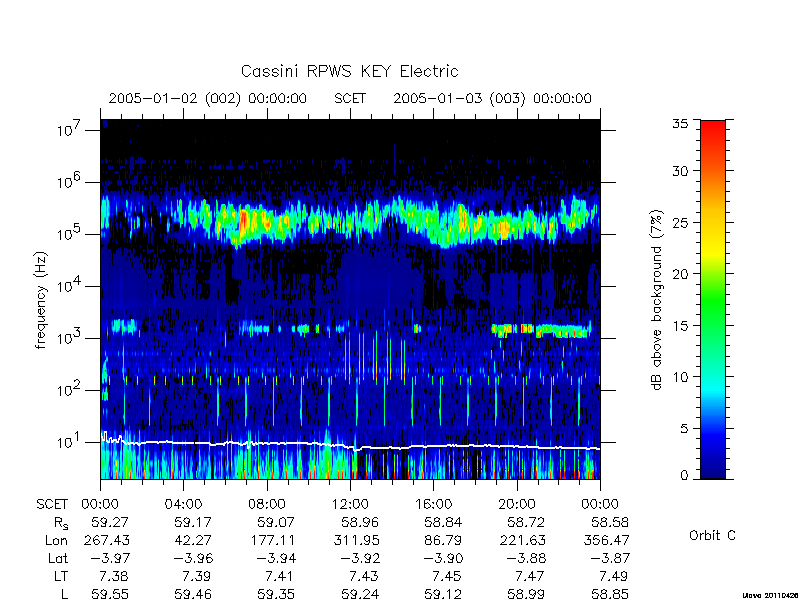Click the colorbar tick value '25'
This screenshot has width=800, height=600.
tap(680, 222)
